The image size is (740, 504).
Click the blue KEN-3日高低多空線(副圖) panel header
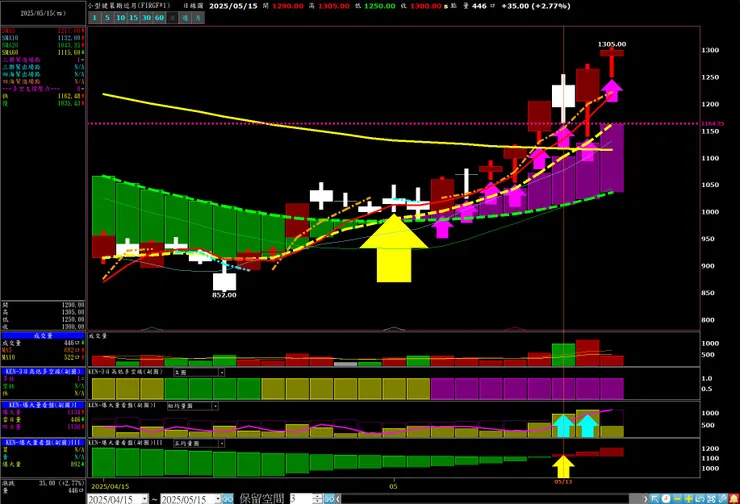[x=43, y=371]
